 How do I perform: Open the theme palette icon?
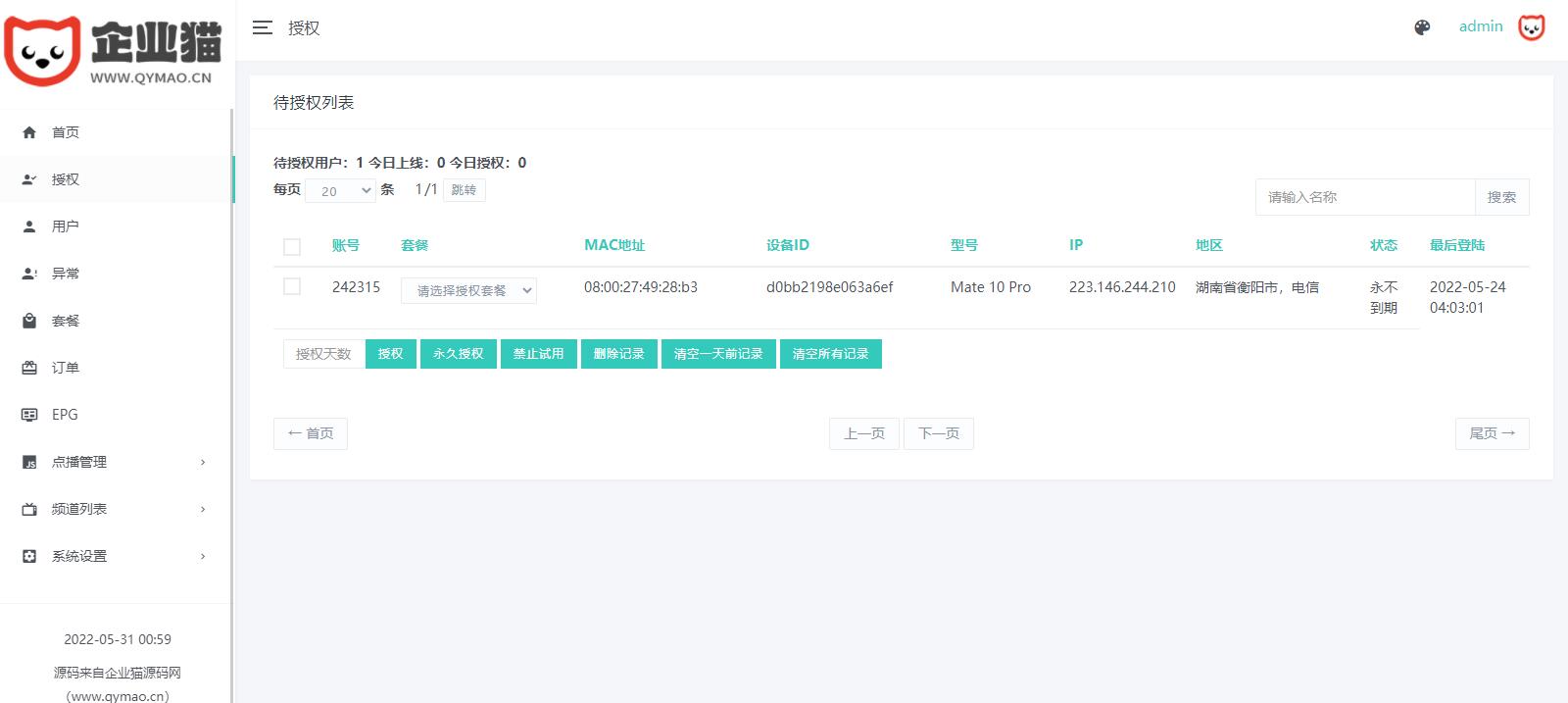pyautogui.click(x=1422, y=27)
